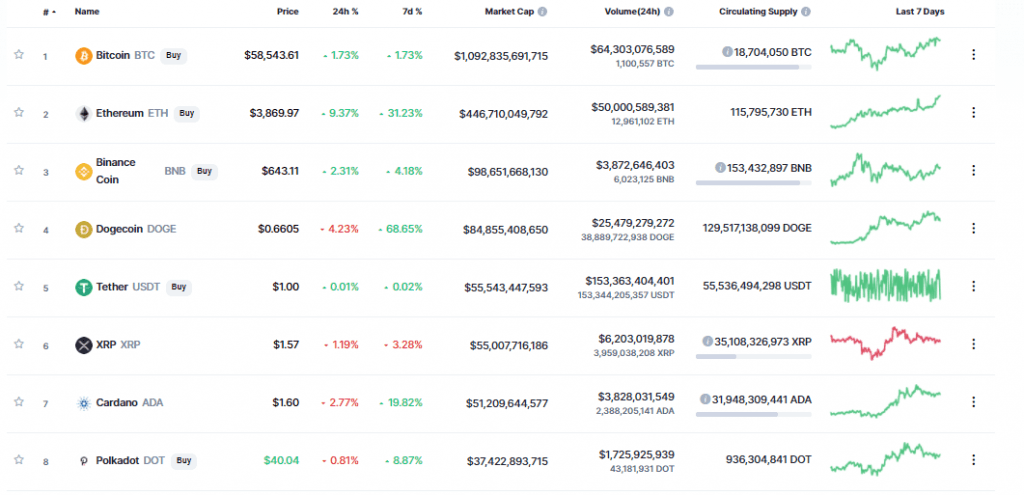The width and height of the screenshot is (1024, 495).
Task: Toggle the watchlist star for Dogecoin
Action: click(x=18, y=229)
